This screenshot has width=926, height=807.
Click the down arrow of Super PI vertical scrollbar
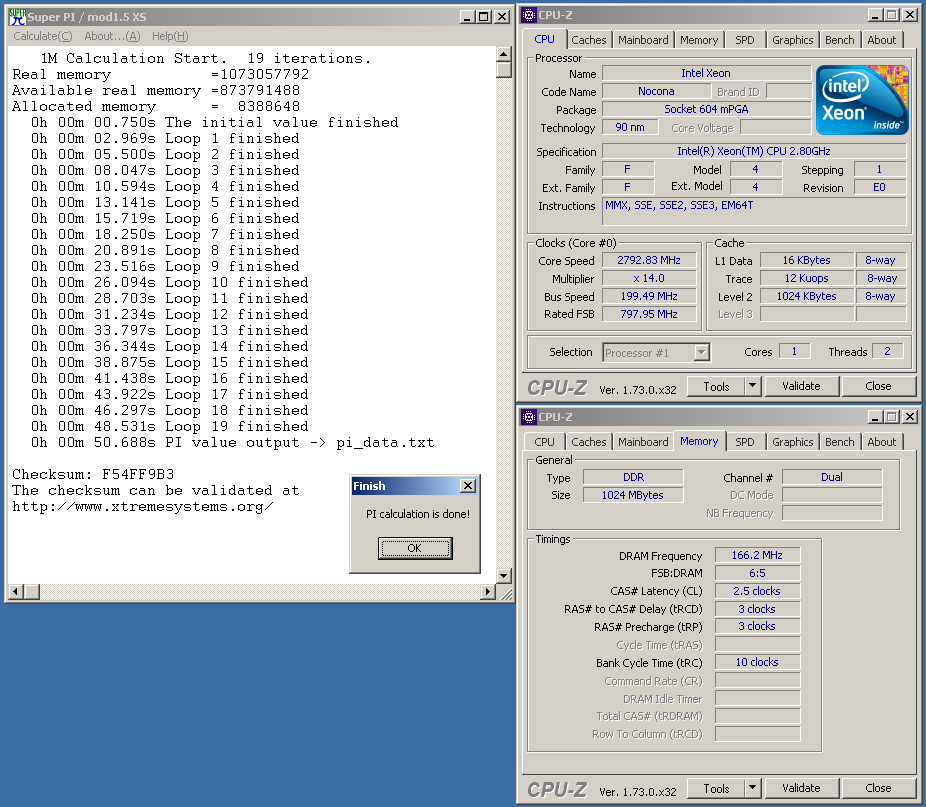(x=504, y=575)
